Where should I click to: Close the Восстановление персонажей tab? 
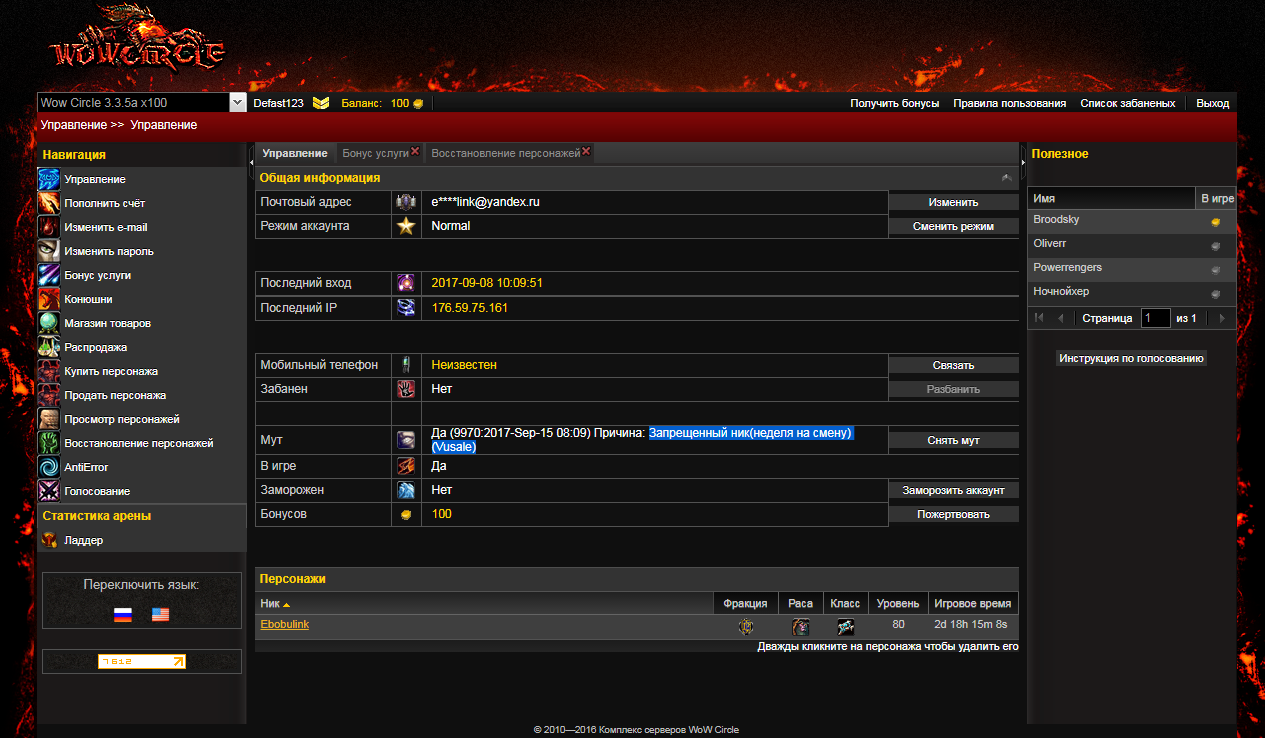coord(586,152)
